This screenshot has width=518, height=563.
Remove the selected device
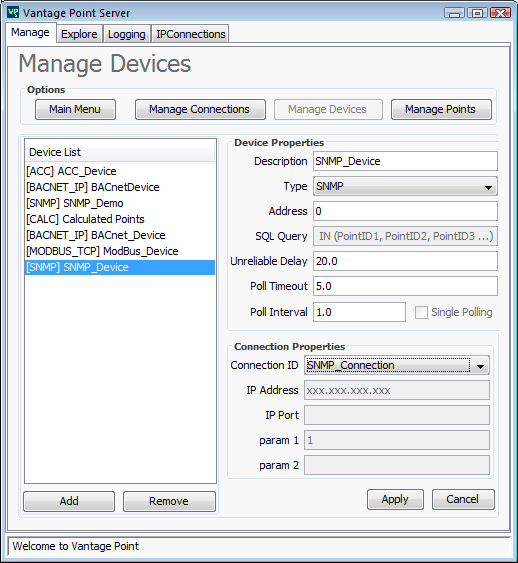click(x=169, y=501)
